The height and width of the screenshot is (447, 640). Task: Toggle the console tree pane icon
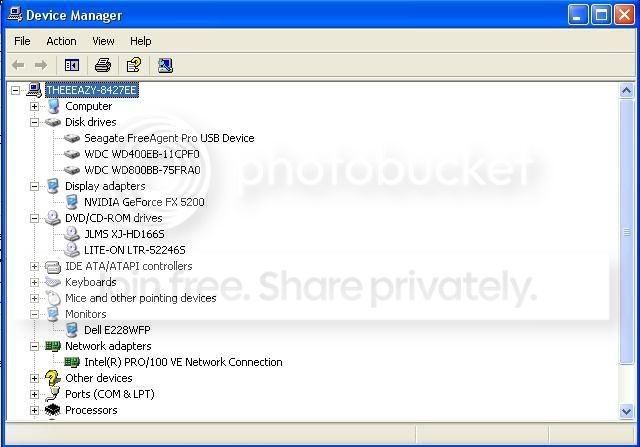72,65
